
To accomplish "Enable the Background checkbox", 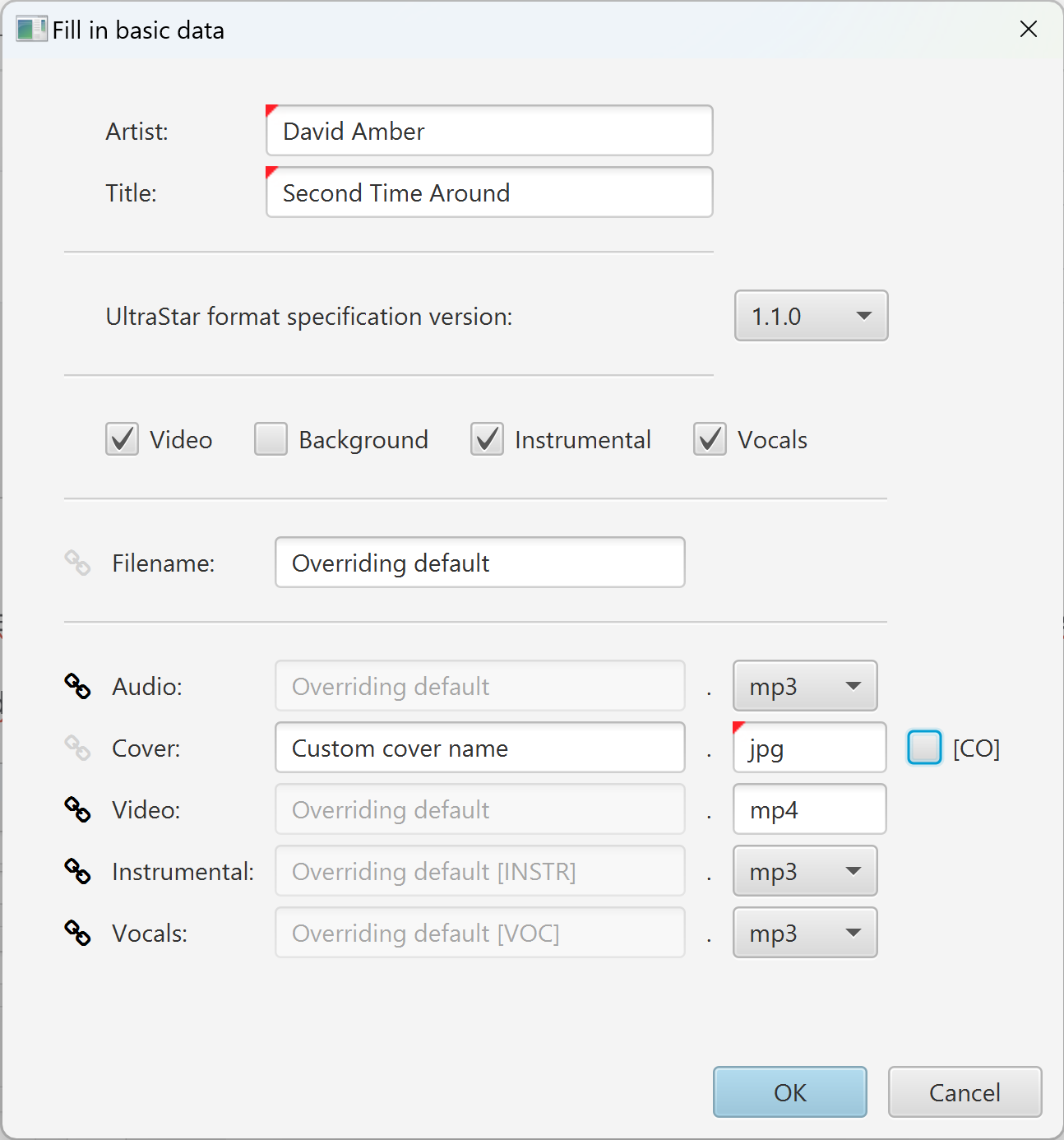I will point(271,439).
